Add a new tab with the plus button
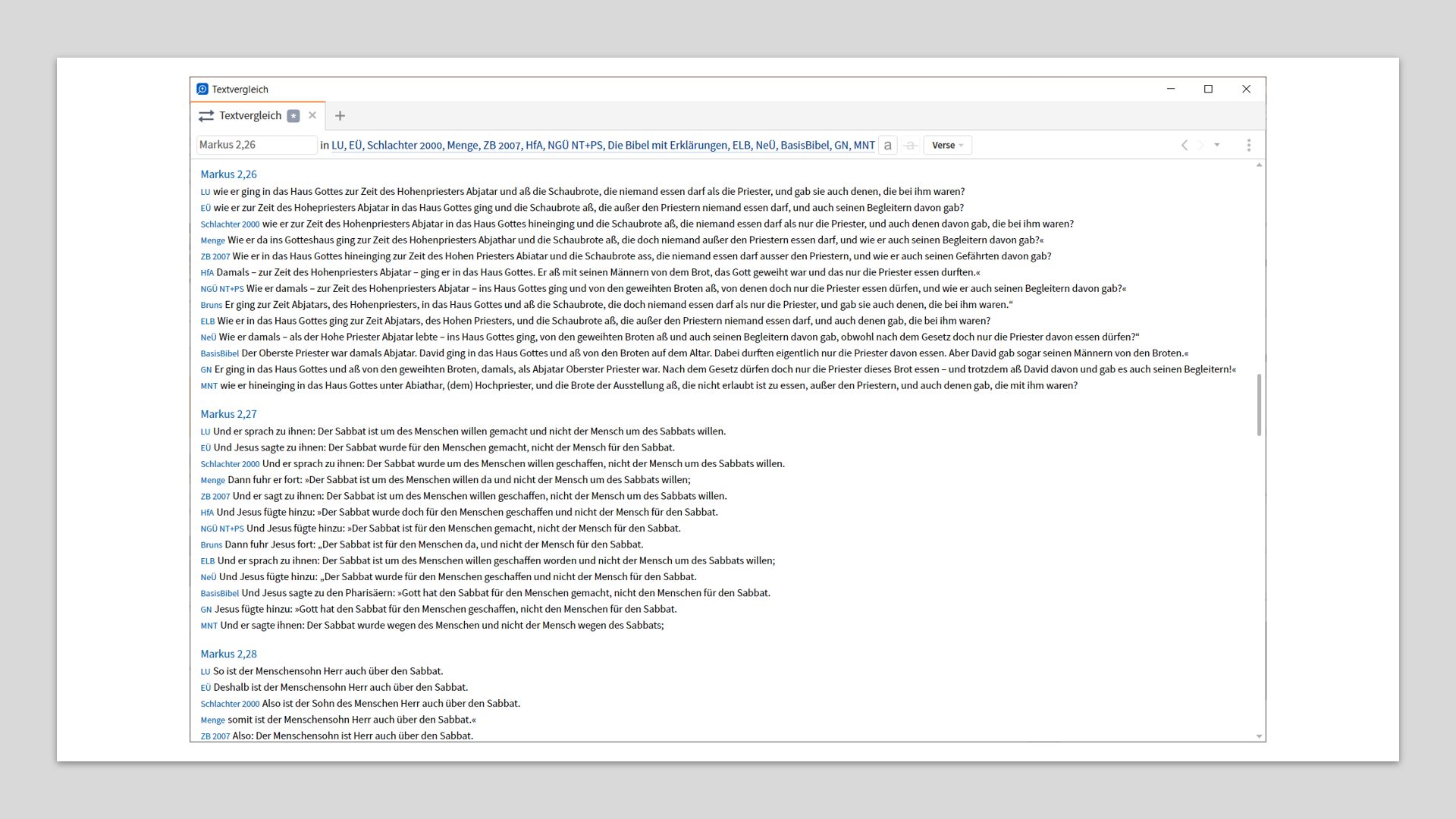Viewport: 1456px width, 819px height. 340,116
